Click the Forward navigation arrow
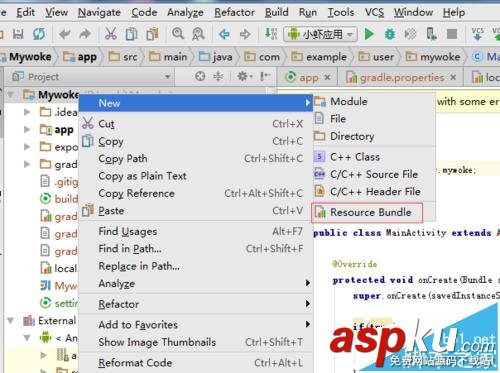The width and height of the screenshot is (500, 373). (x=245, y=34)
